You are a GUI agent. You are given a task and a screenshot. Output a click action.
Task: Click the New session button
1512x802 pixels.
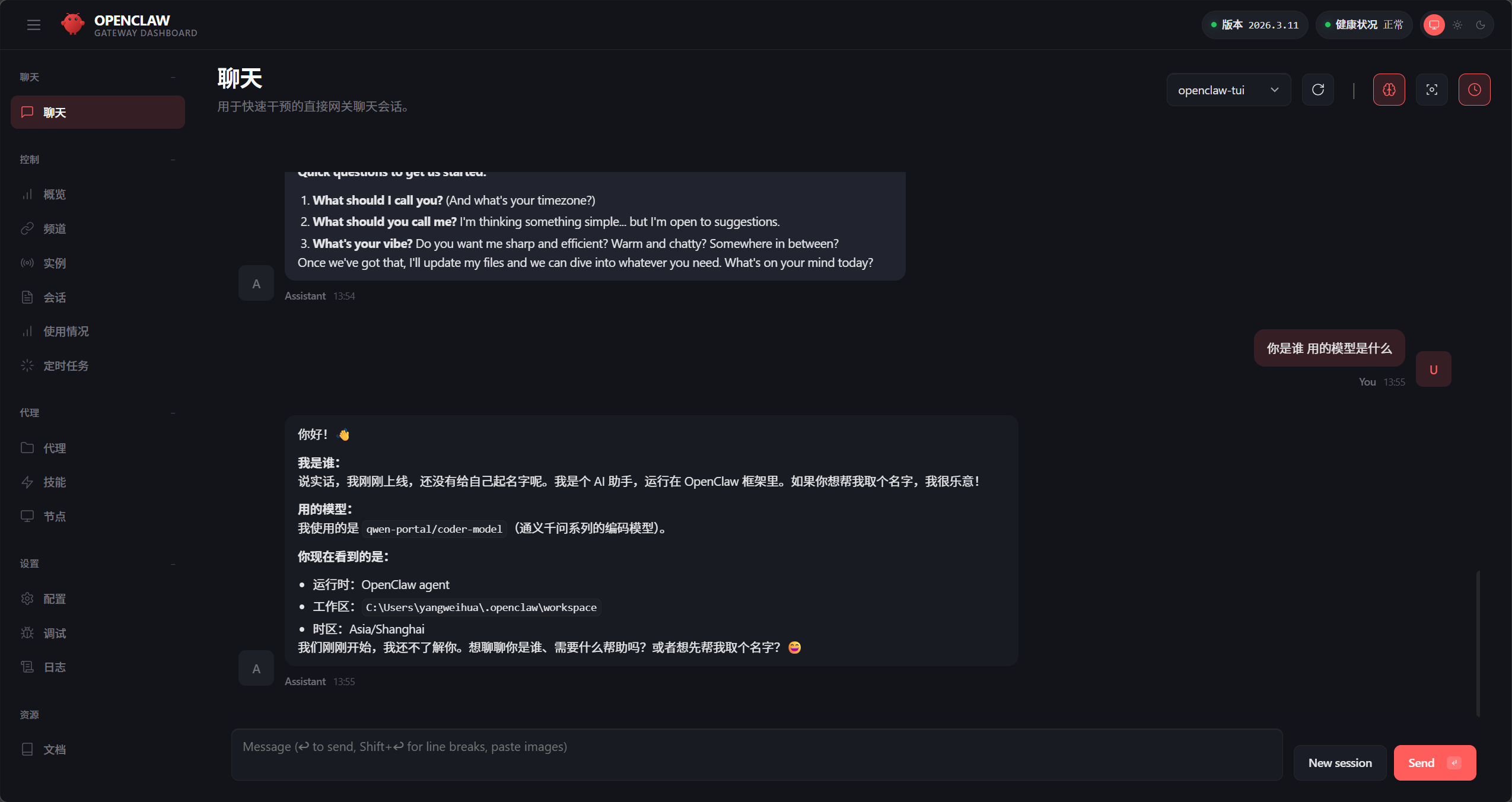point(1339,763)
